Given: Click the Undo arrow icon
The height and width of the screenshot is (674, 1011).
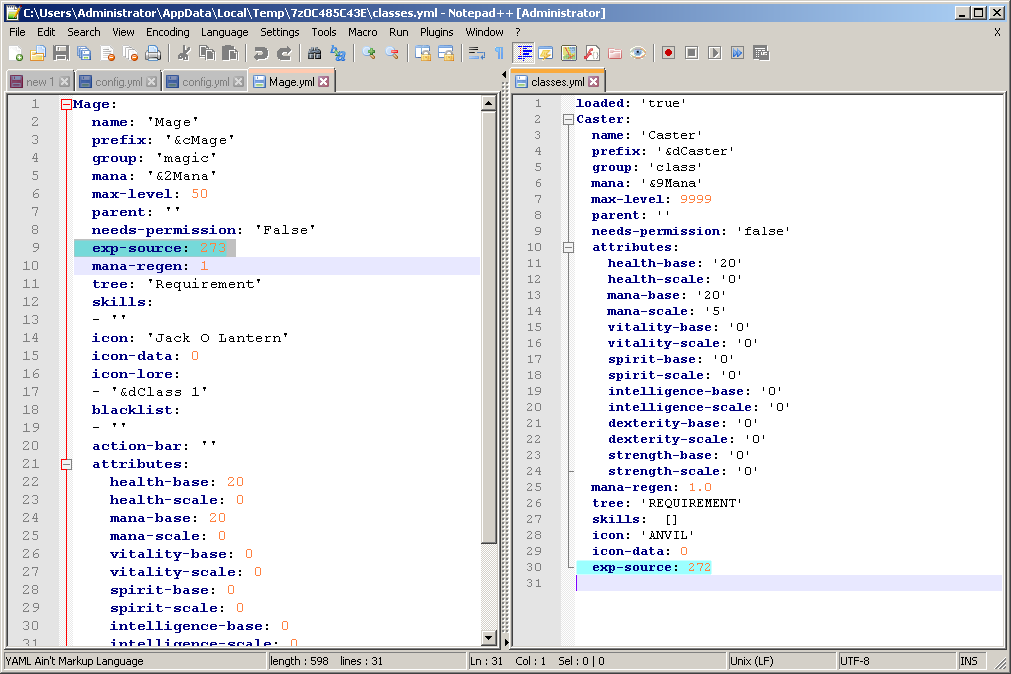Looking at the screenshot, I should click(x=261, y=53).
